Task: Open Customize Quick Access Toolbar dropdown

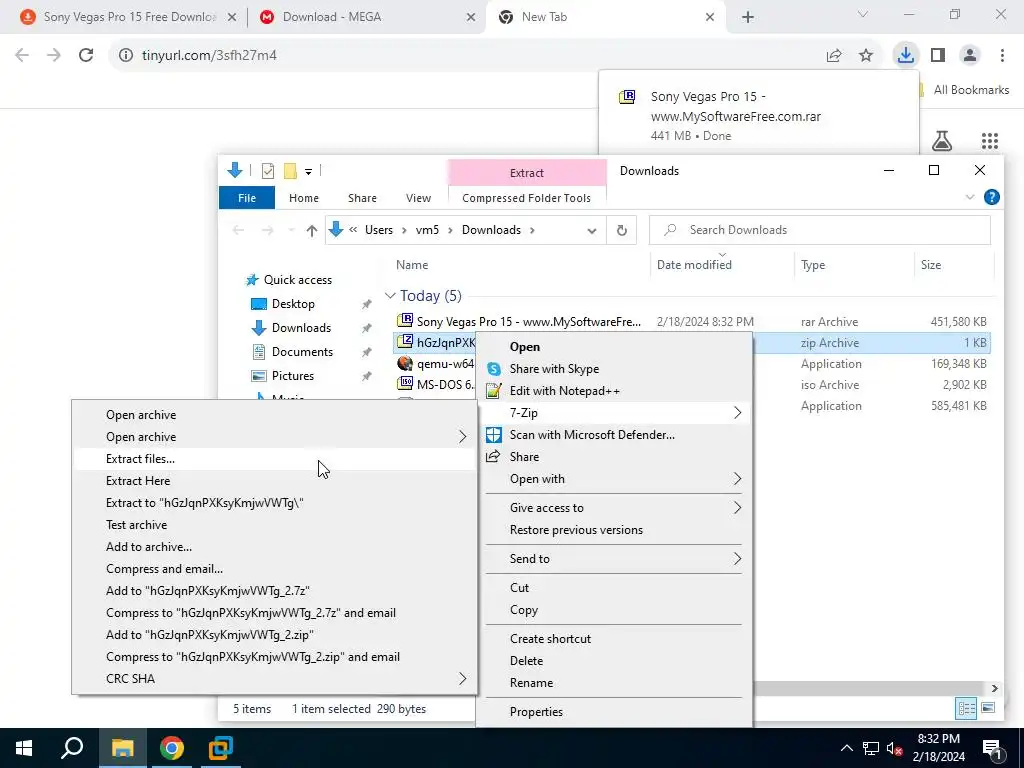Action: click(x=308, y=172)
